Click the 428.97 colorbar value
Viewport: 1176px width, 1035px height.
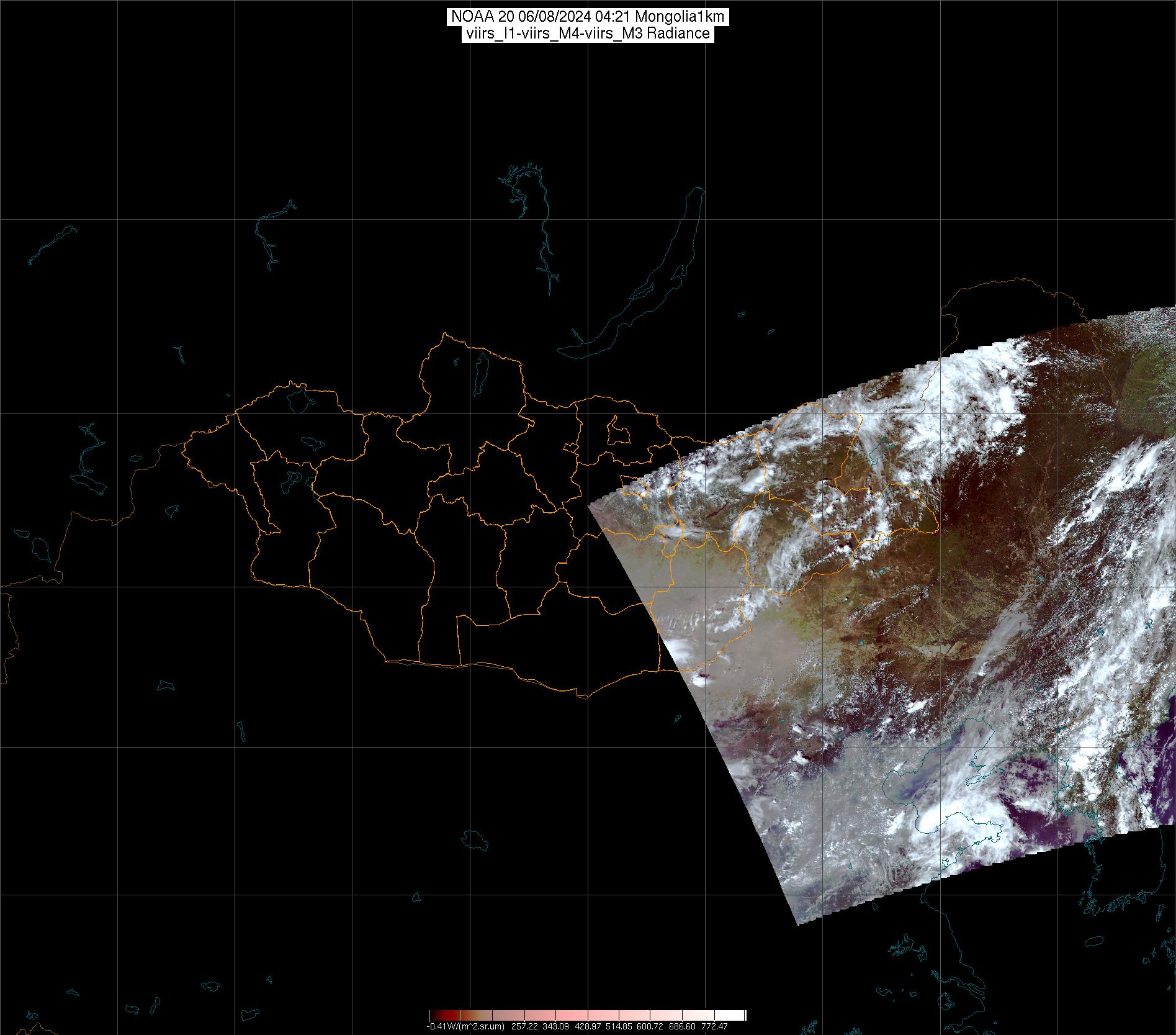click(x=588, y=1026)
